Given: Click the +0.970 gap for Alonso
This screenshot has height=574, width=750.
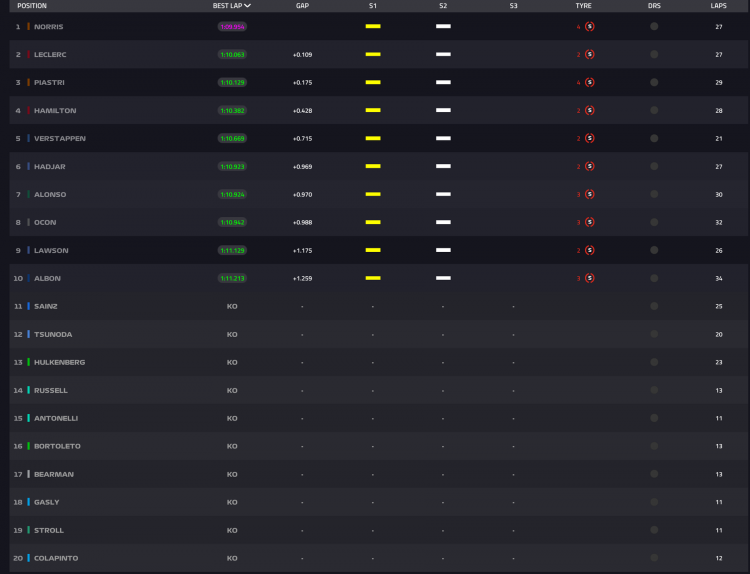Looking at the screenshot, I should tap(302, 195).
